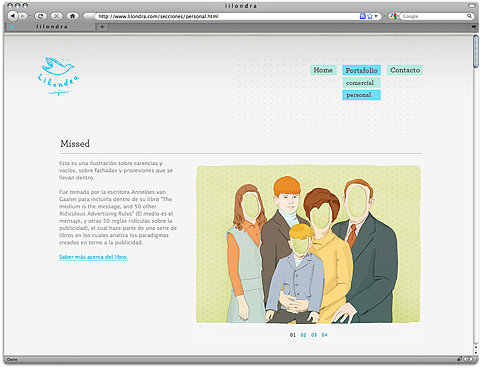Follow the Saber más acerca del libro link
The image size is (480, 368).
pos(93,257)
